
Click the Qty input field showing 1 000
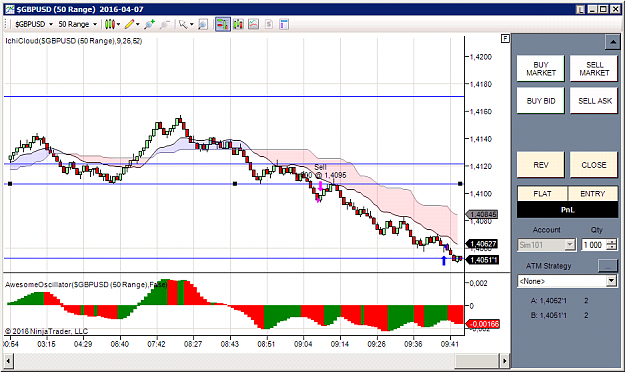(593, 244)
